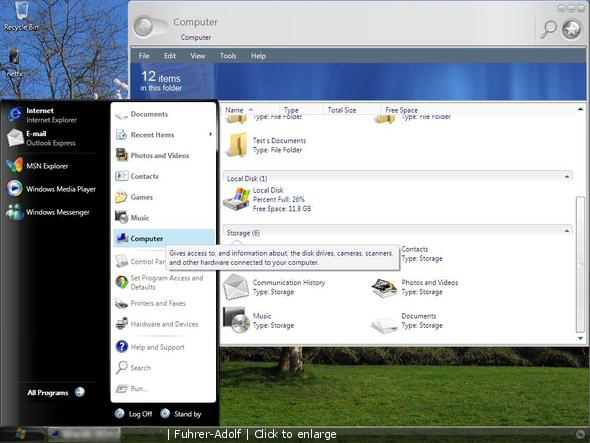
Task: Expand All Programs list
Action: coord(56,392)
